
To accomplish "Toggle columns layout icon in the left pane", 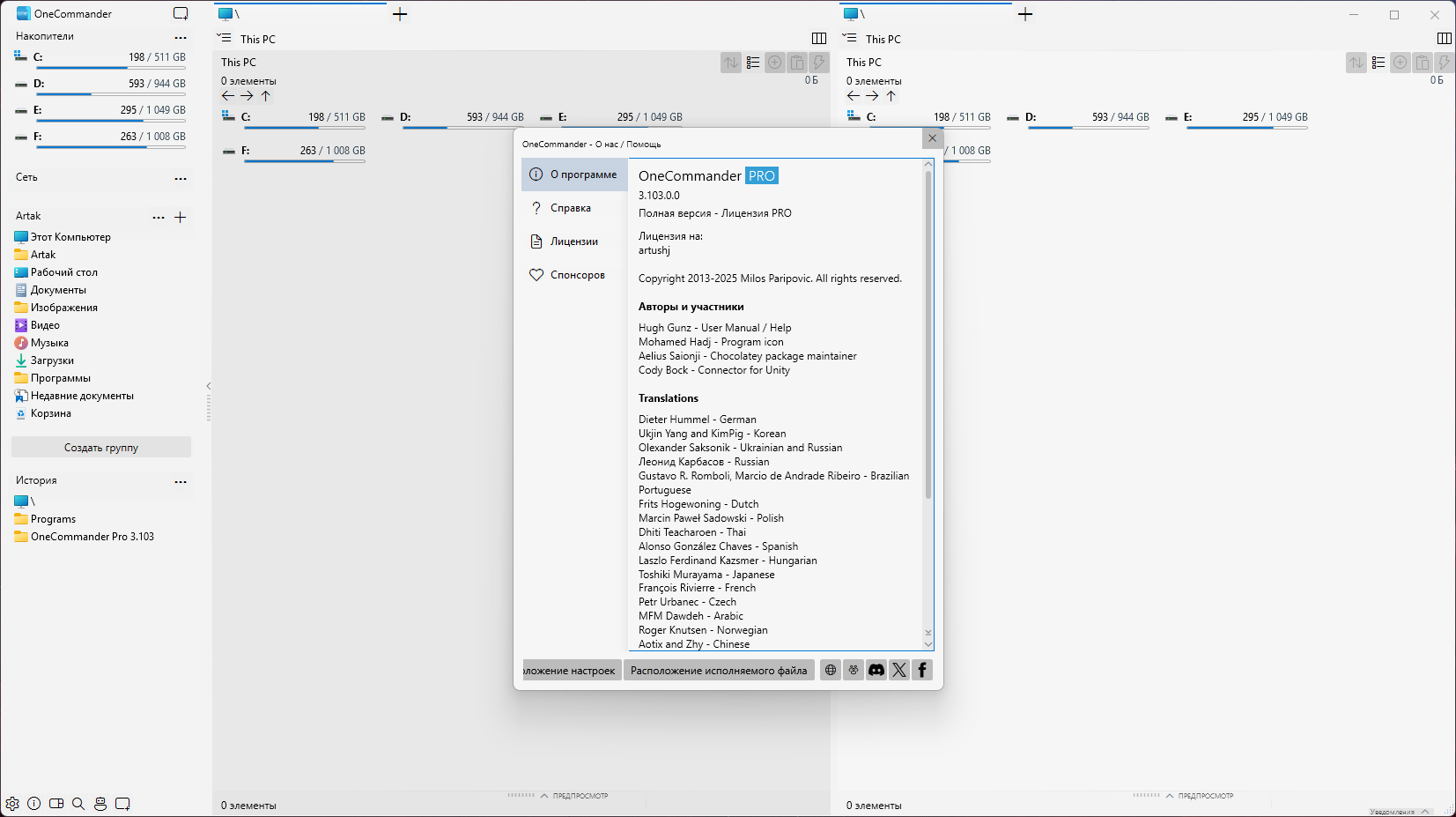I will tap(819, 39).
